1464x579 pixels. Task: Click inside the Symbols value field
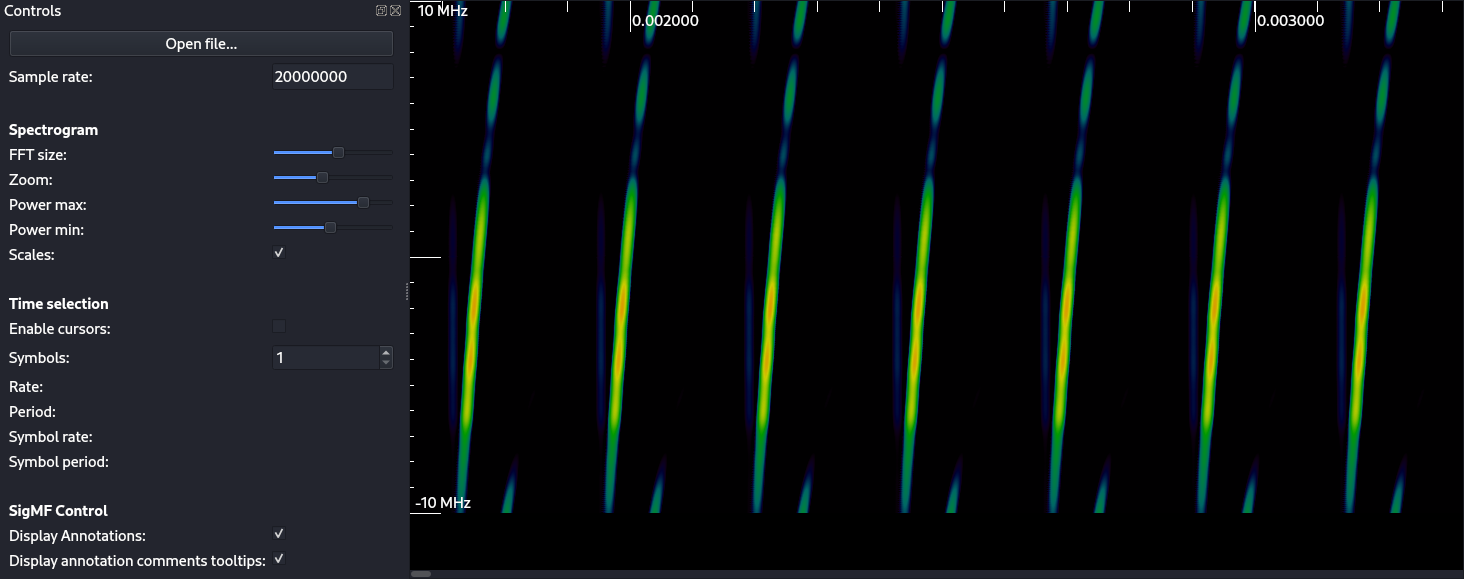325,358
